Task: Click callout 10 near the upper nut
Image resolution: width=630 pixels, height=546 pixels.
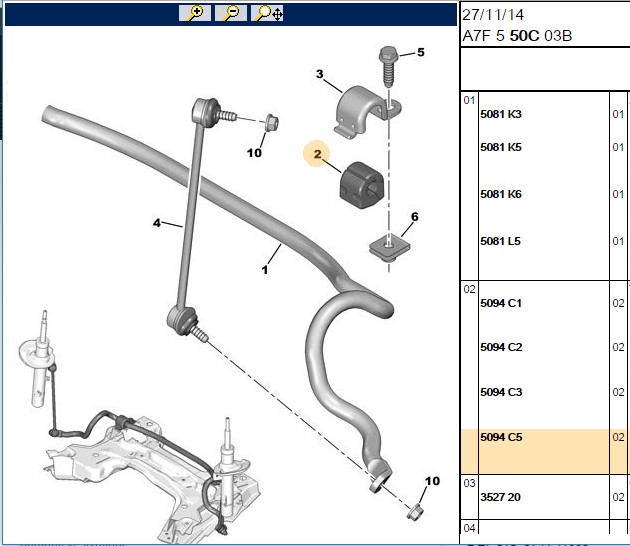Action: pos(254,153)
